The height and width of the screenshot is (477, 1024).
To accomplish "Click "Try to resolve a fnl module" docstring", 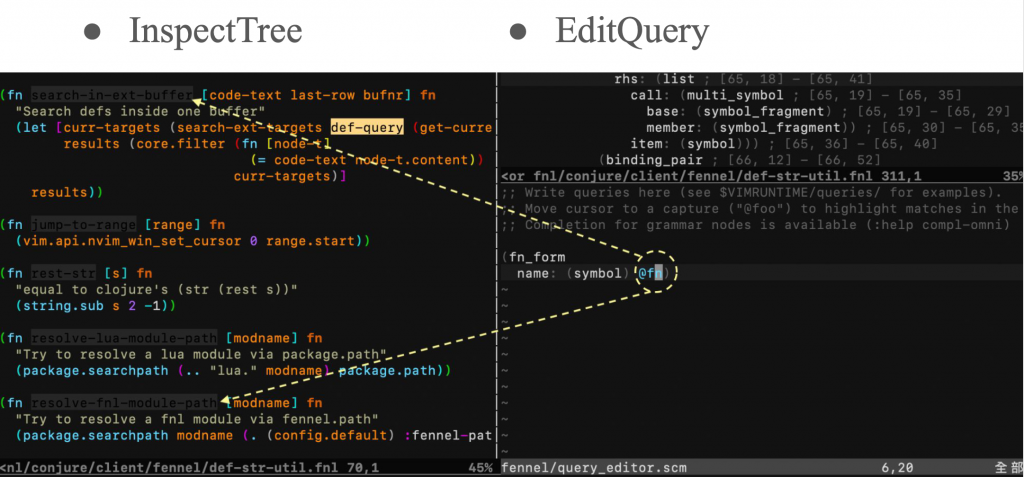I will tap(197, 419).
